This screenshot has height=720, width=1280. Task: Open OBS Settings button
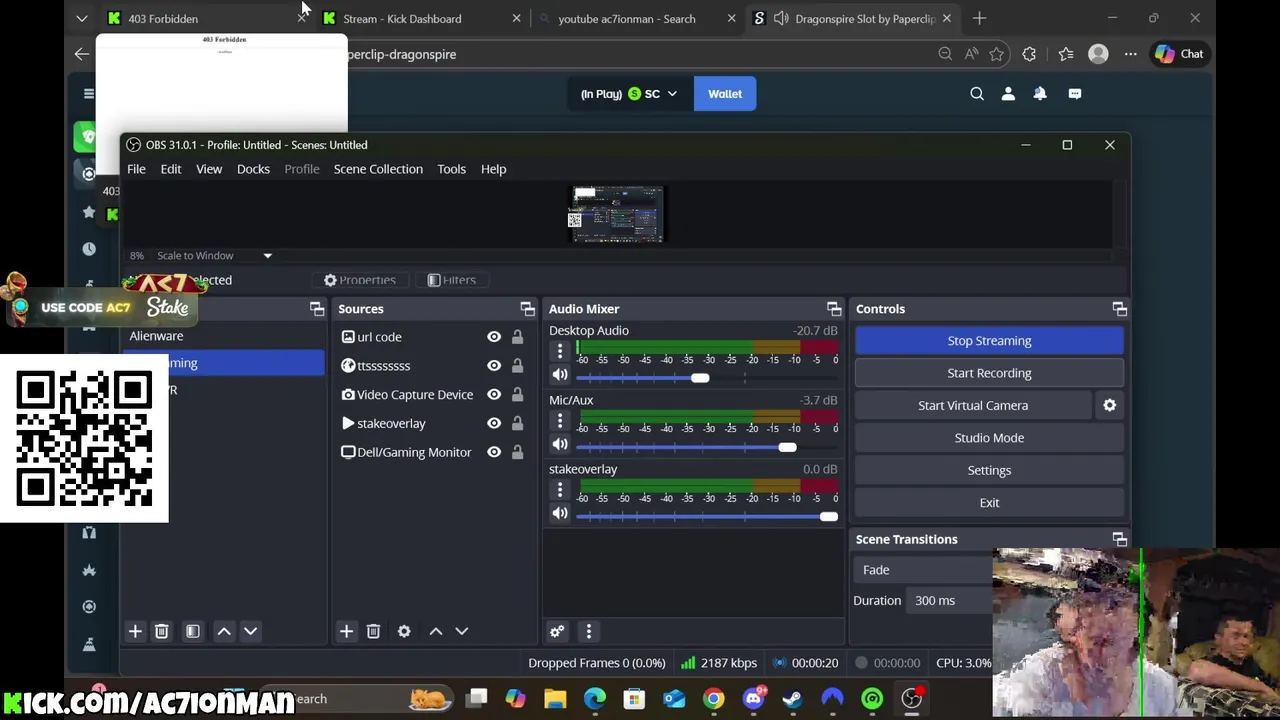coord(989,470)
